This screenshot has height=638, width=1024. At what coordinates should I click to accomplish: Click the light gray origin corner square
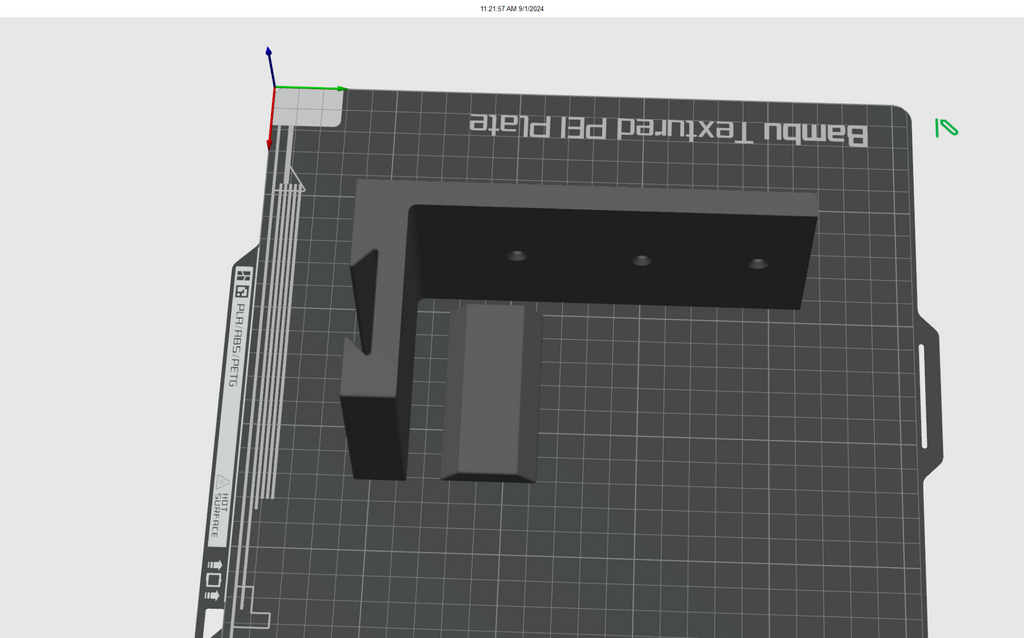307,107
